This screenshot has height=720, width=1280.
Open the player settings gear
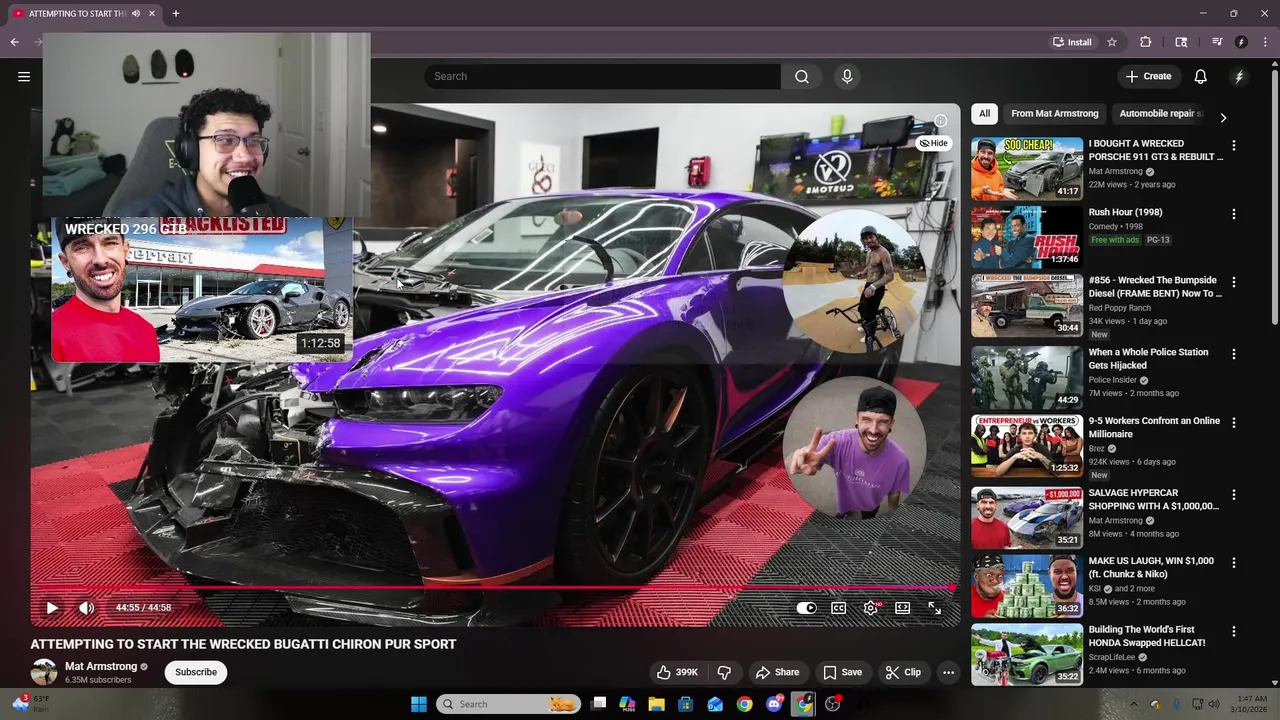pos(871,607)
